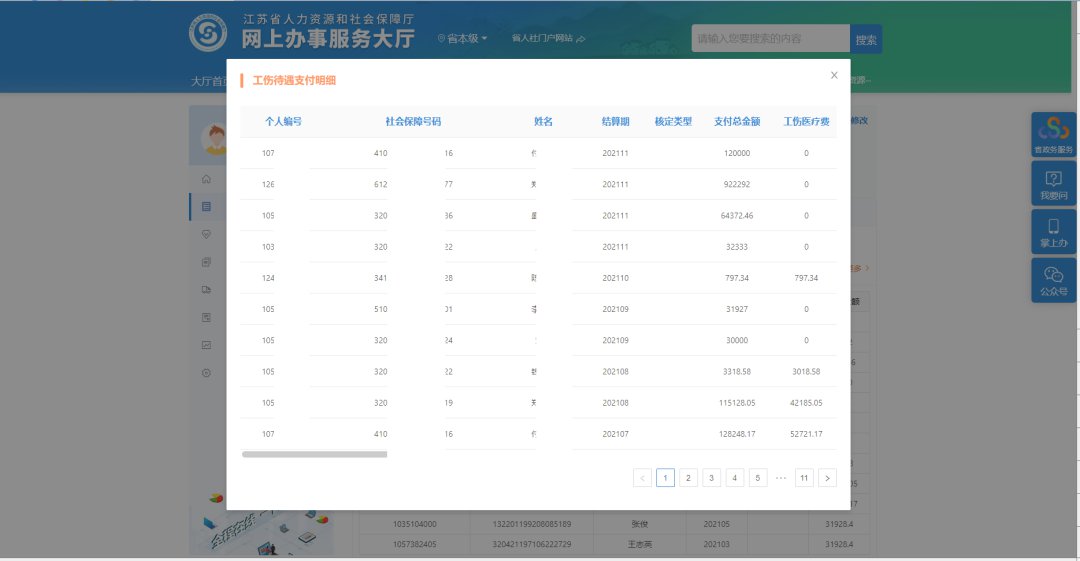Click the gear settings icon in sidebar
1080x561 pixels.
[x=206, y=373]
